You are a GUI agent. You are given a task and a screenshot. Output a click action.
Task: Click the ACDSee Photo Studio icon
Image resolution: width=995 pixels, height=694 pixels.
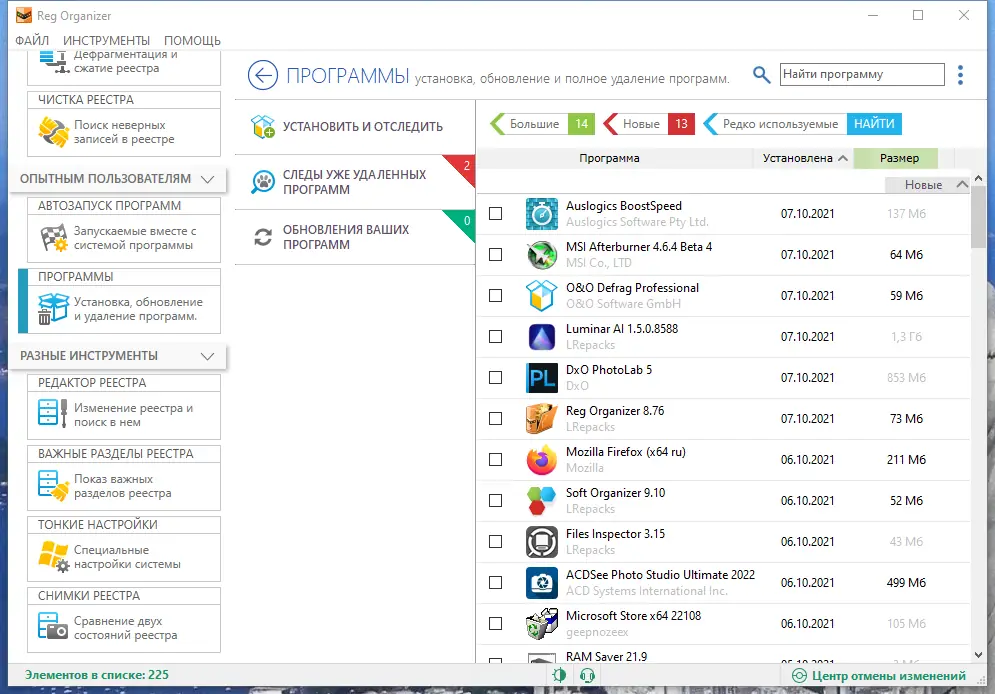(x=541, y=582)
